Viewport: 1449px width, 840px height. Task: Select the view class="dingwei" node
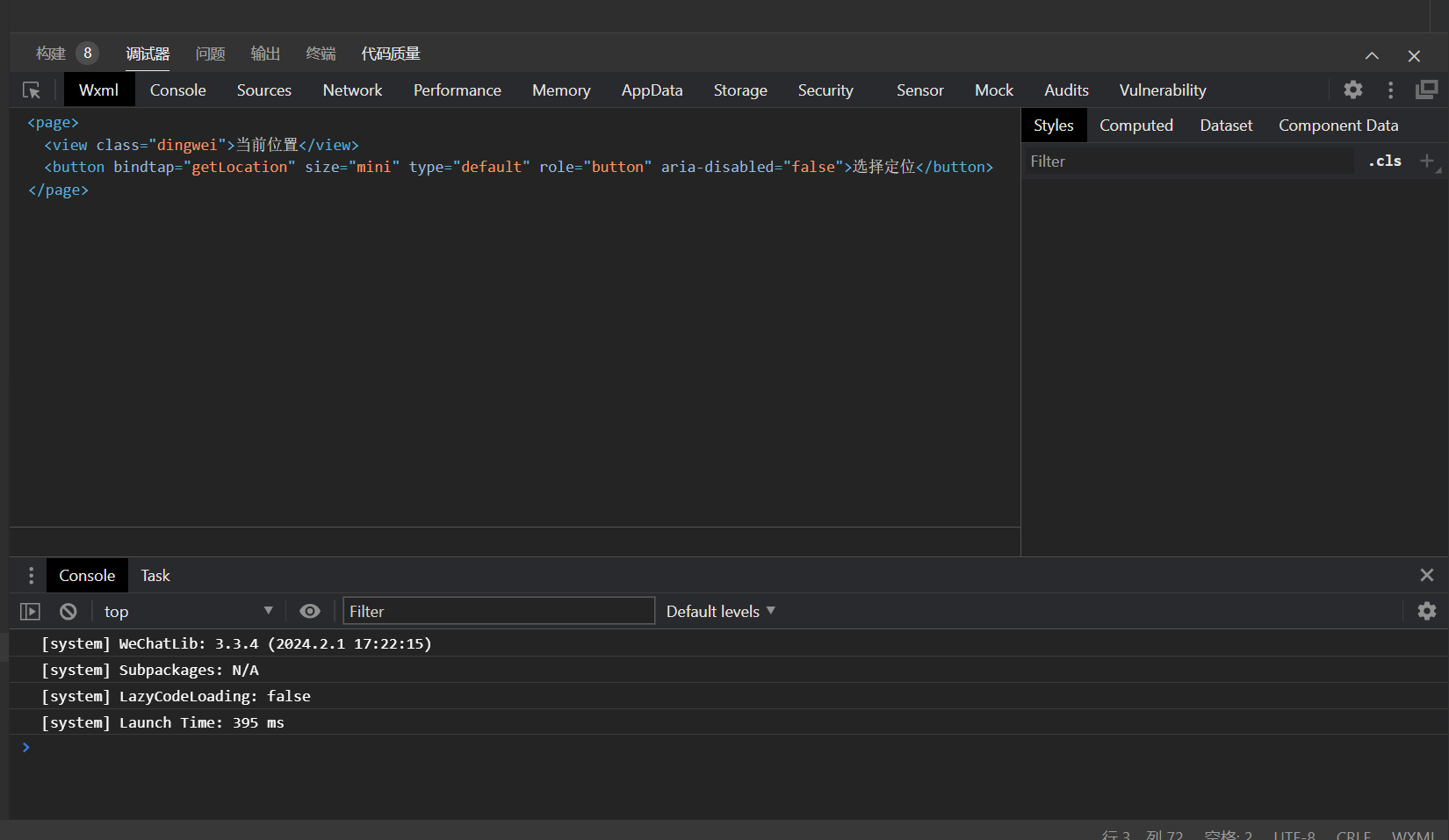[202, 145]
